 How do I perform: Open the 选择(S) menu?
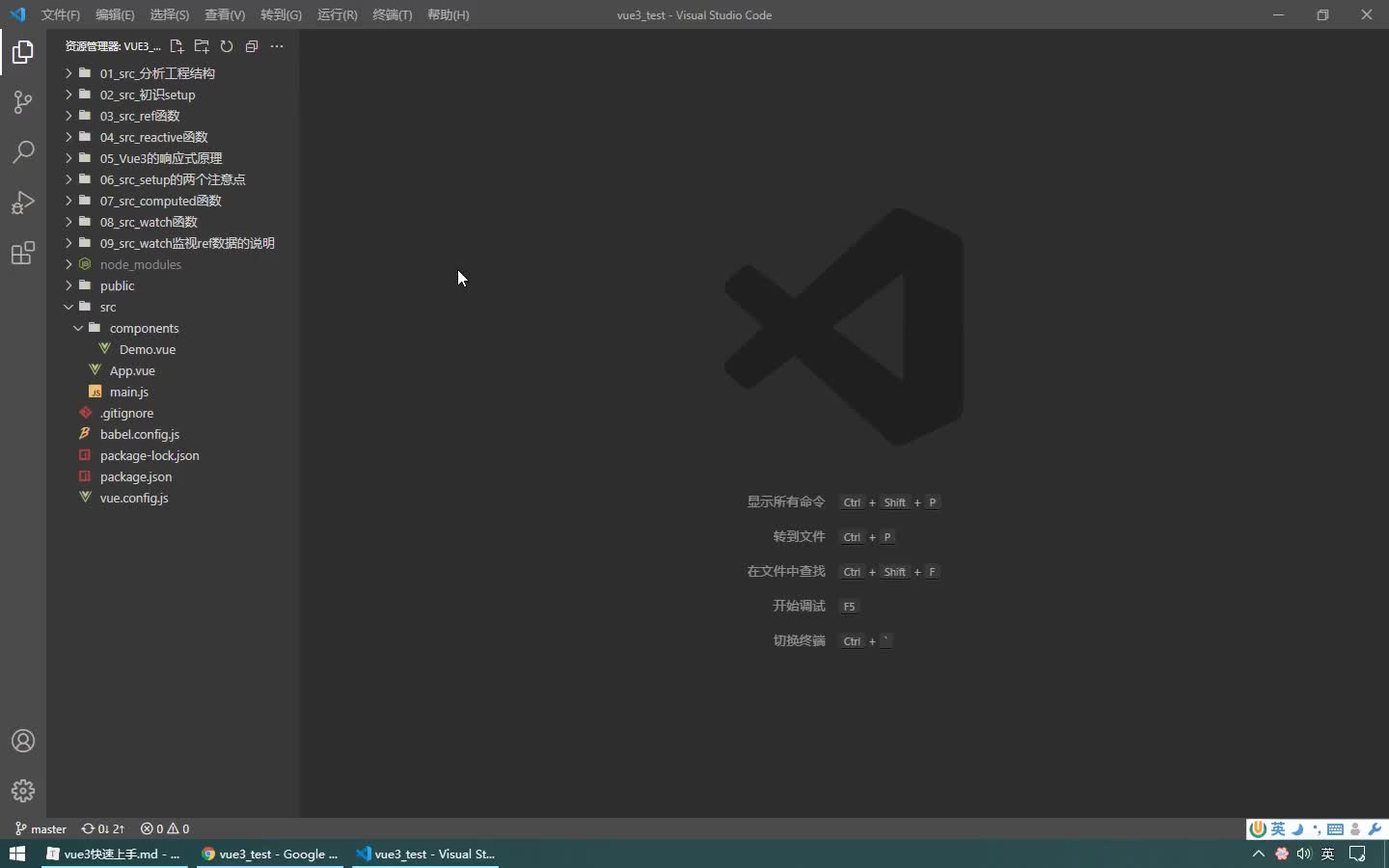pyautogui.click(x=170, y=14)
